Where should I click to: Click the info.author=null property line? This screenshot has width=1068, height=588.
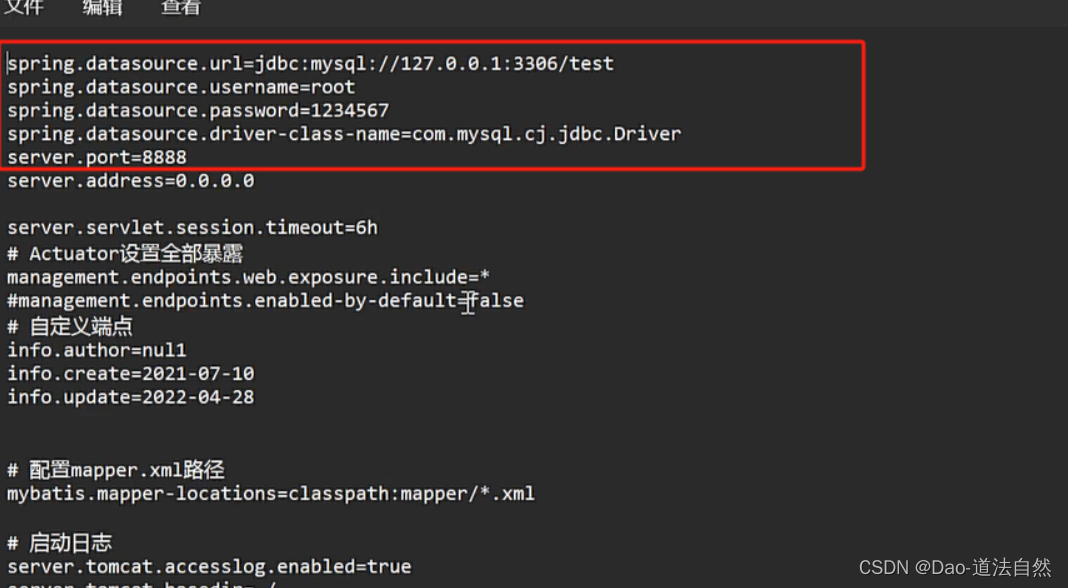[95, 350]
